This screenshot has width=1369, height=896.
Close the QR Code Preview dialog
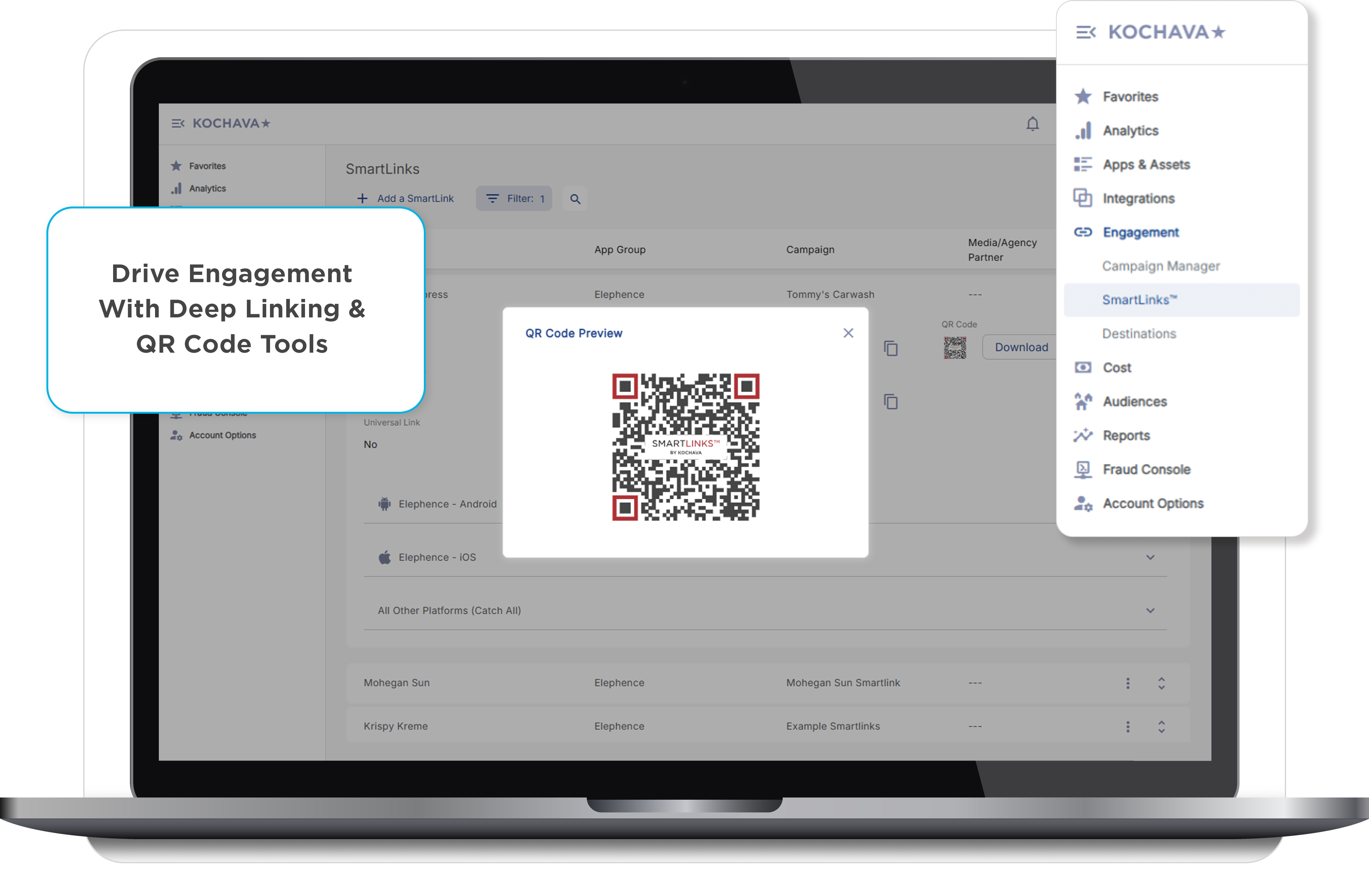848,333
